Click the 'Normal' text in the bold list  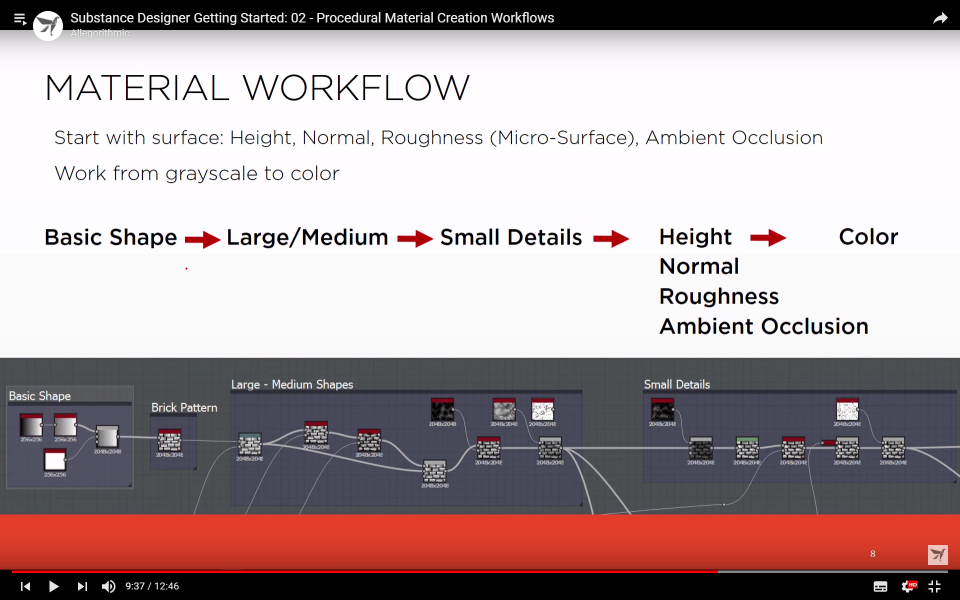(x=699, y=266)
